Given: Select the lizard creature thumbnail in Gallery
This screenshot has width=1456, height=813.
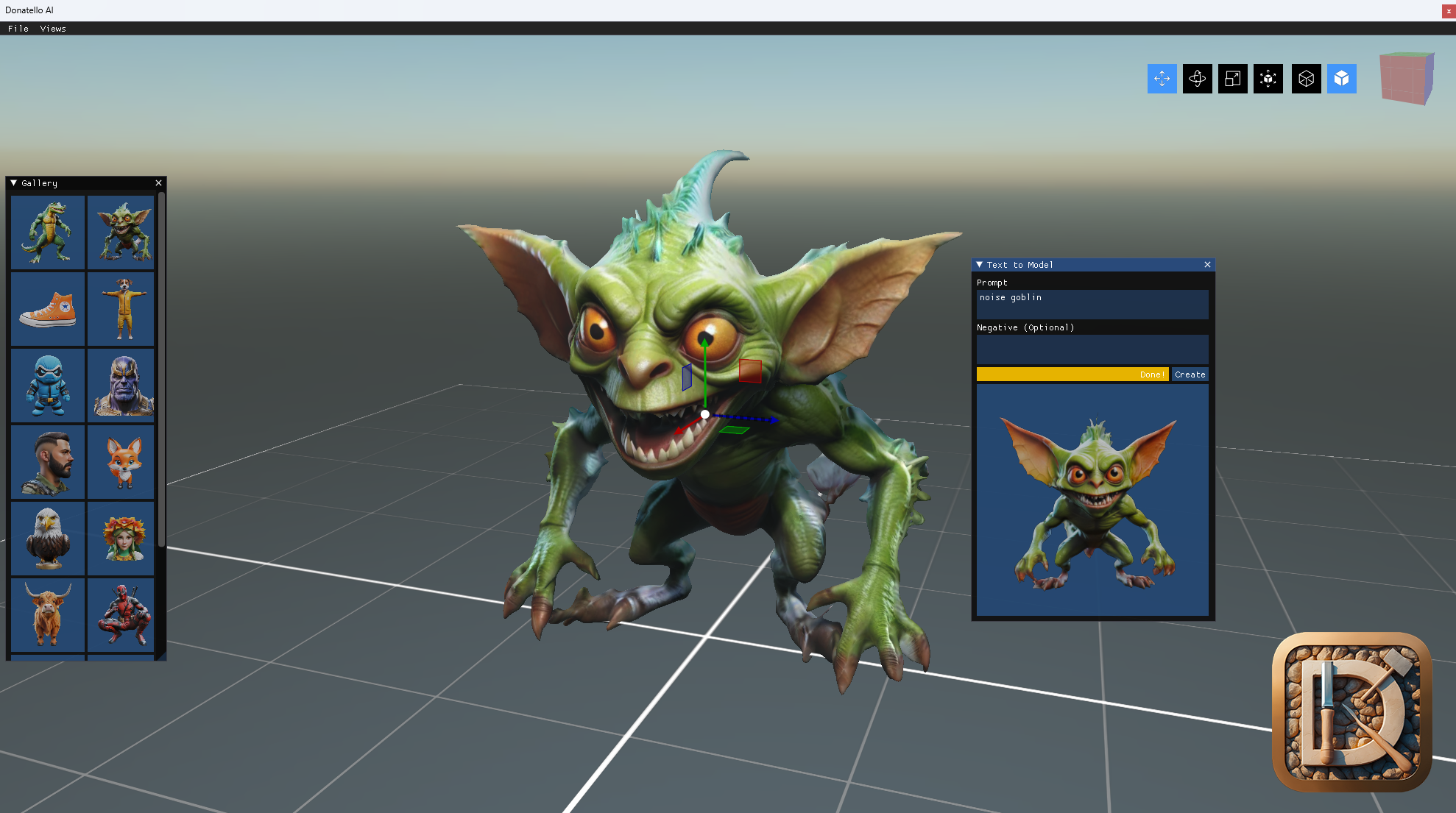Looking at the screenshot, I should [x=47, y=232].
